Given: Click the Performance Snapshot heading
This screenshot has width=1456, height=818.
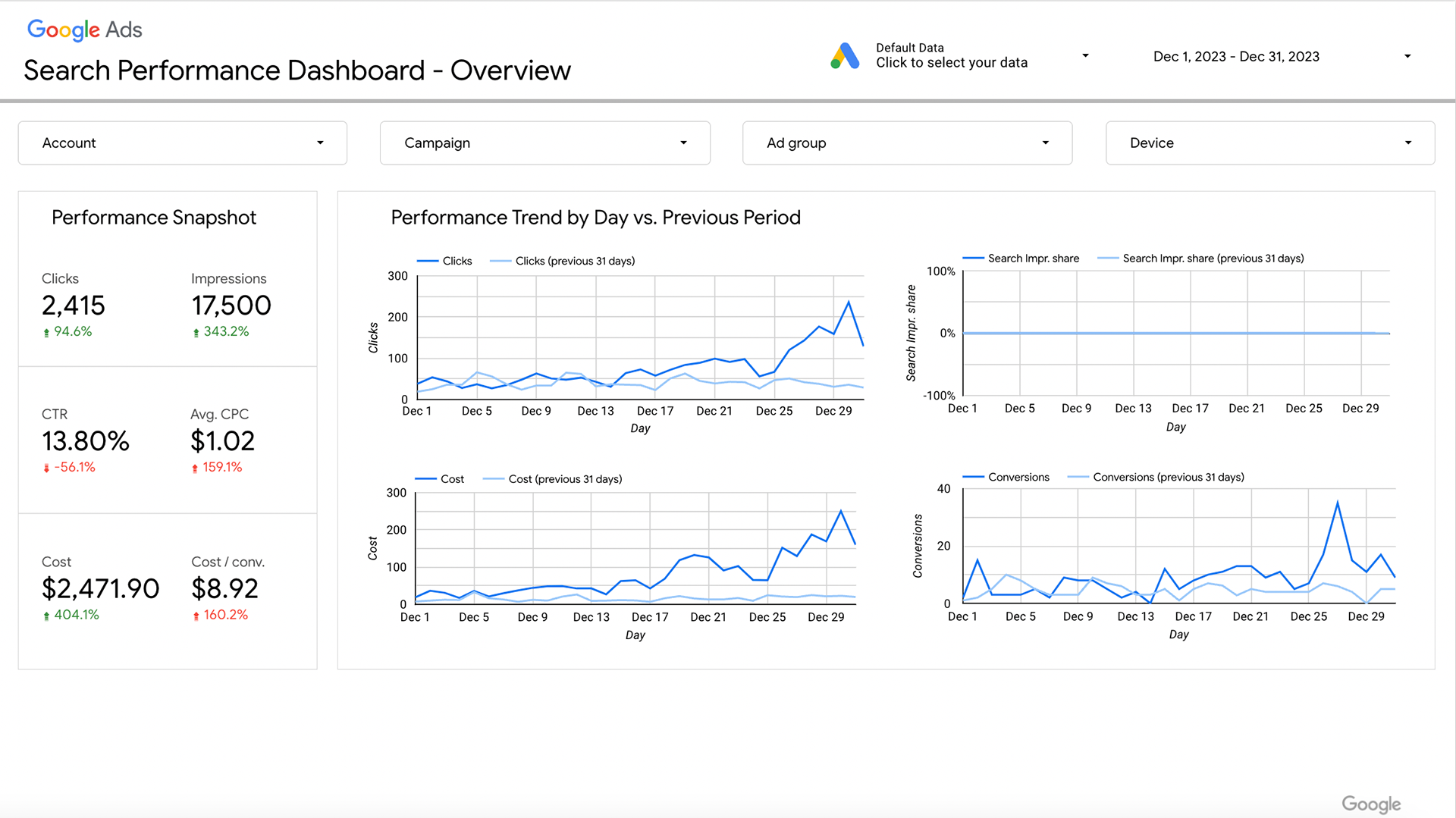Looking at the screenshot, I should tap(154, 218).
